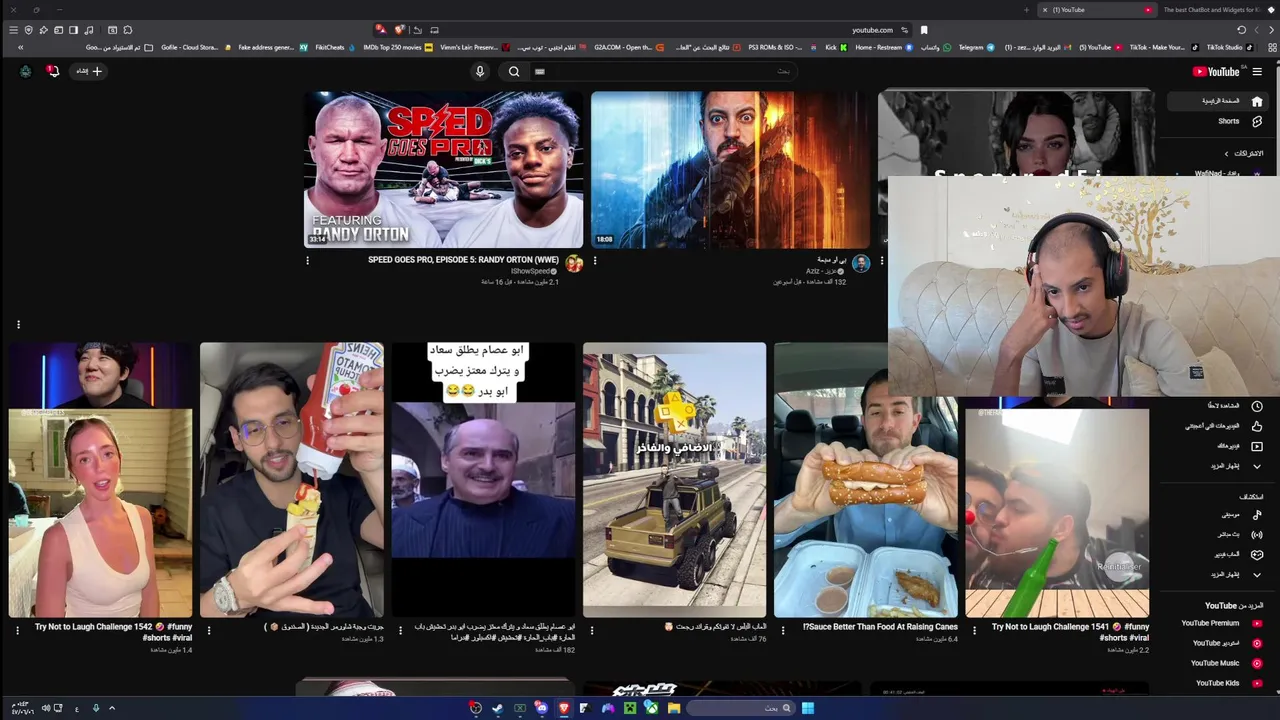Play the Aziz 18:08 video thumbnail
The image size is (1280, 720).
click(x=730, y=170)
